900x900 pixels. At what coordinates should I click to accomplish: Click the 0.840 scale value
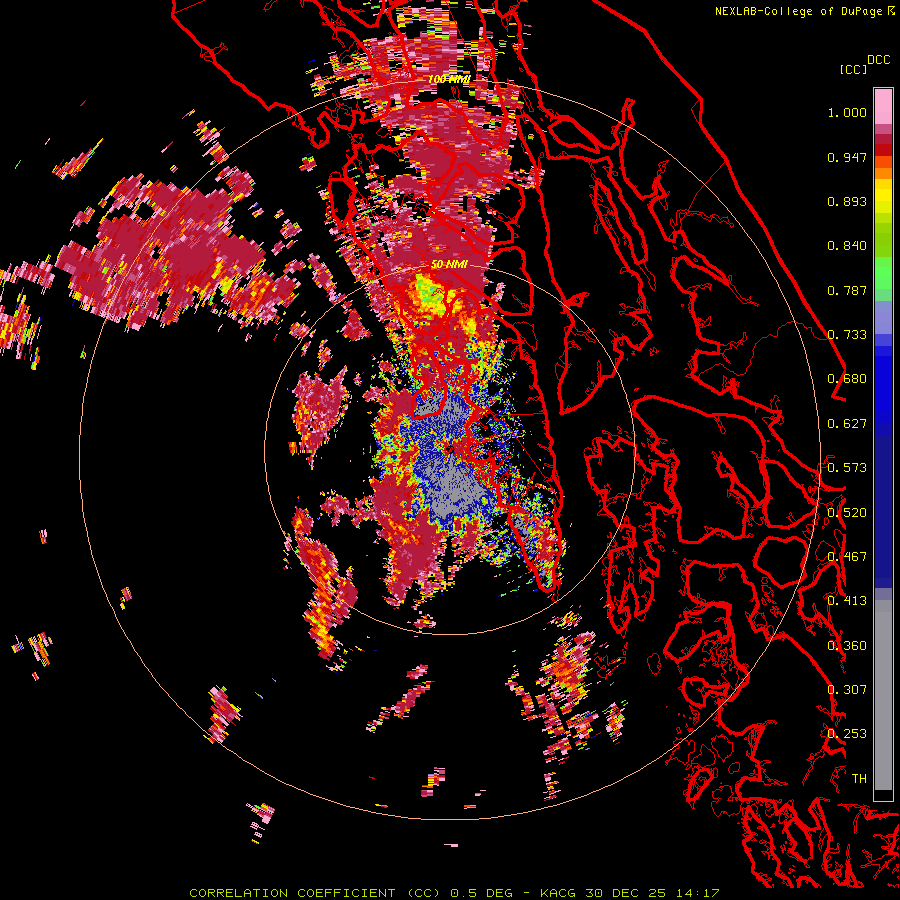847,246
